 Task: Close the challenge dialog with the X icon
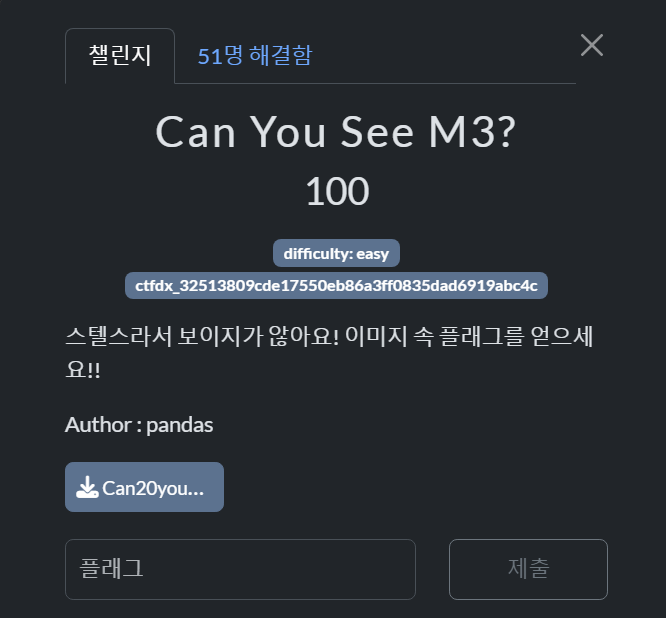tap(592, 45)
